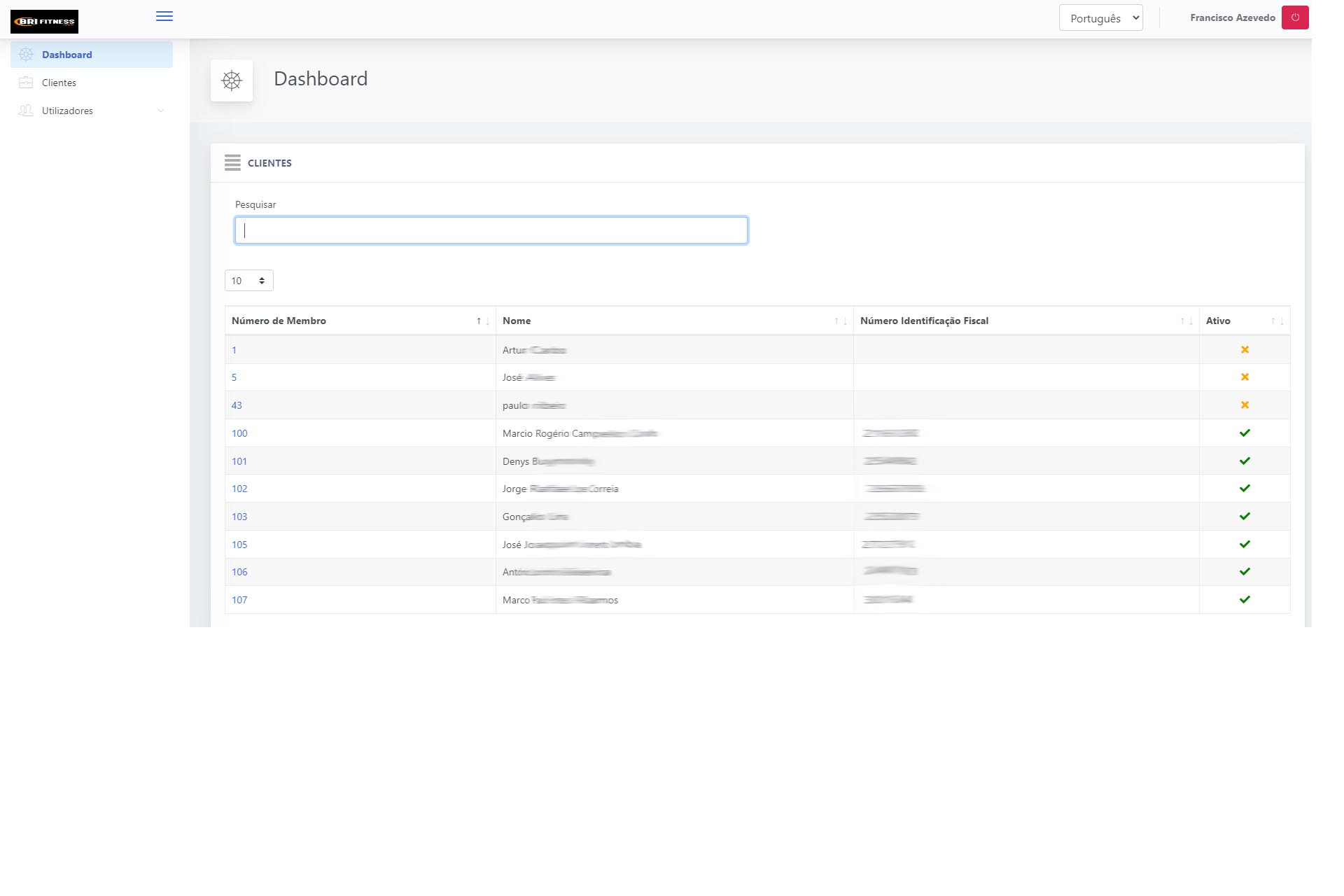
Task: Select Dashboard in the sidebar
Action: point(66,55)
